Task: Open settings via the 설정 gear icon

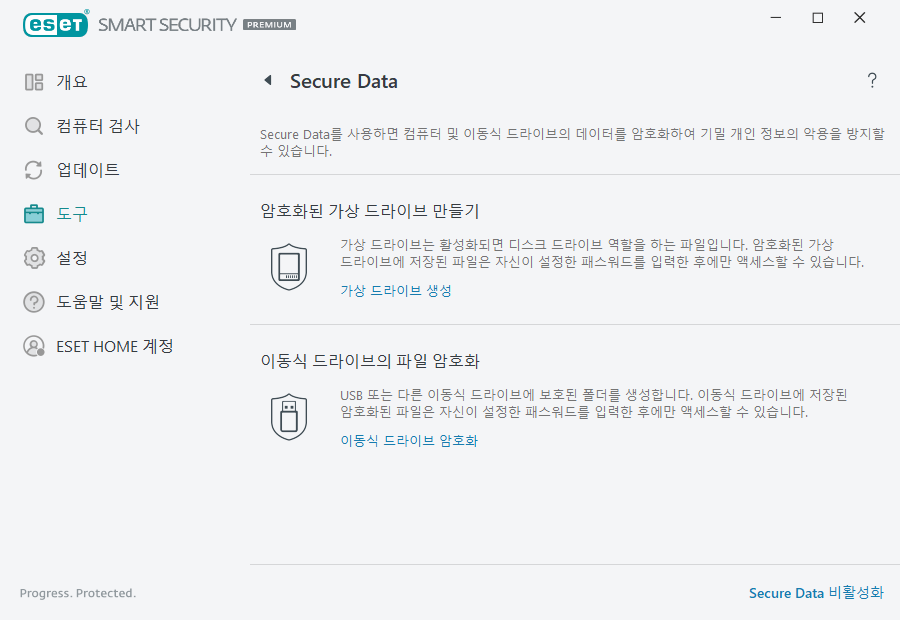Action: (x=33, y=258)
